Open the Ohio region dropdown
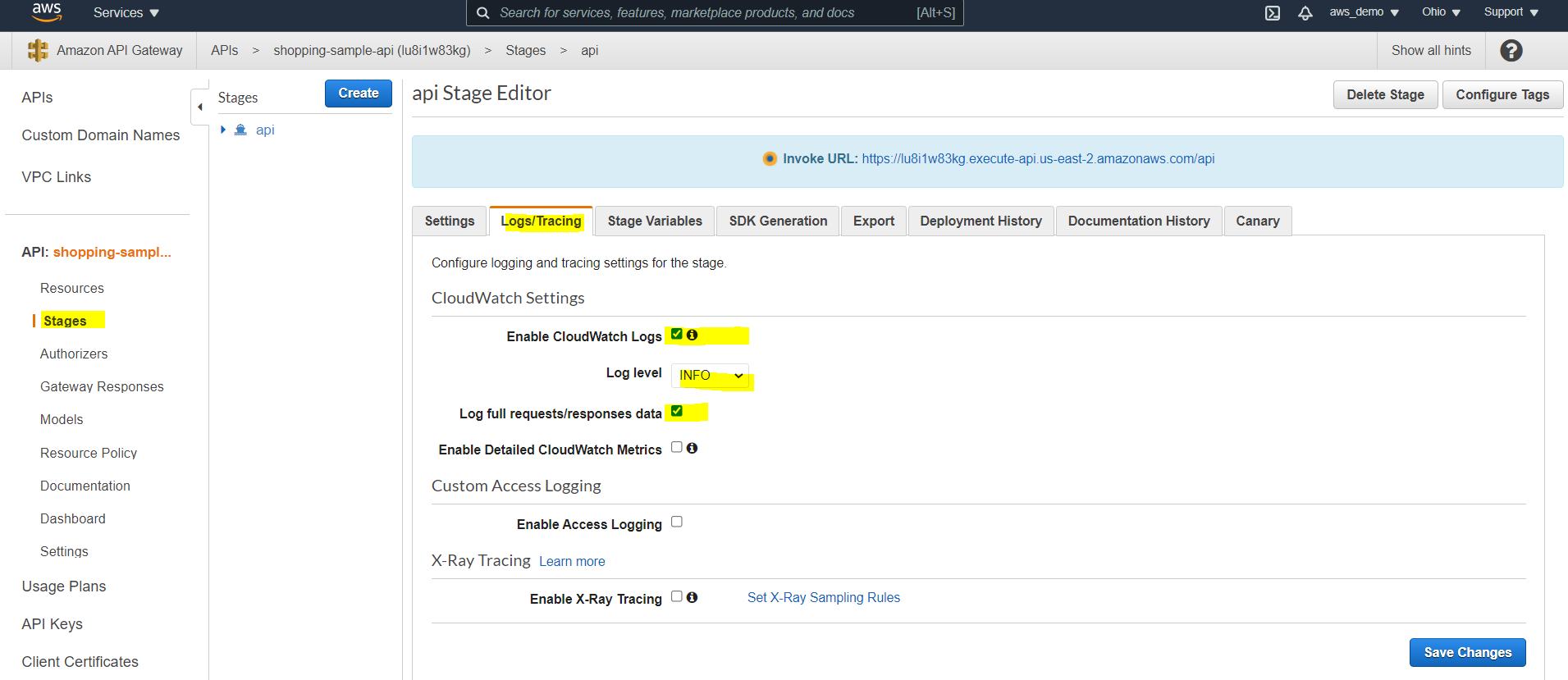The image size is (1568, 680). [x=1441, y=12]
